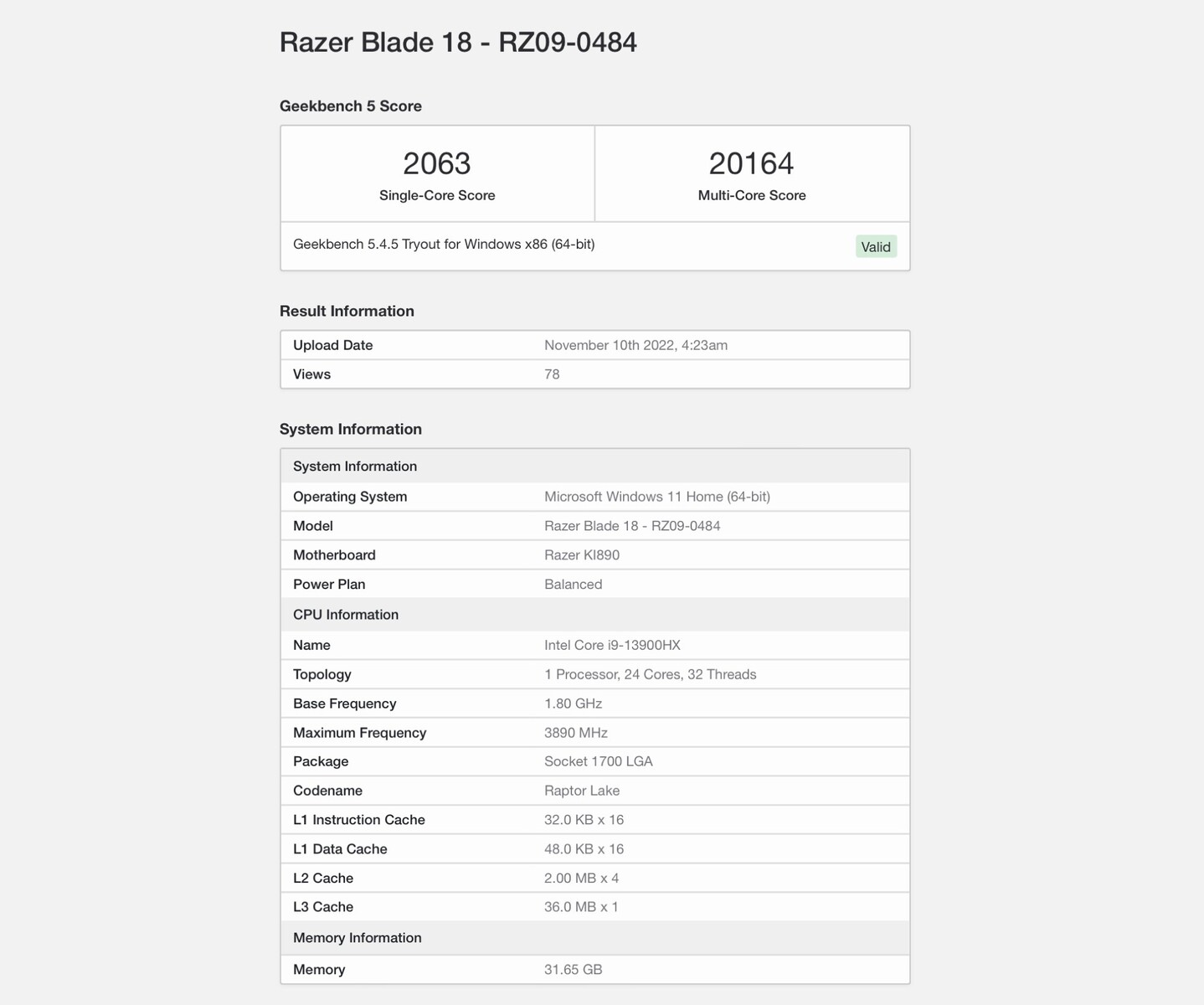
Task: Click the 32.0 KB x 16 value
Action: tap(584, 821)
